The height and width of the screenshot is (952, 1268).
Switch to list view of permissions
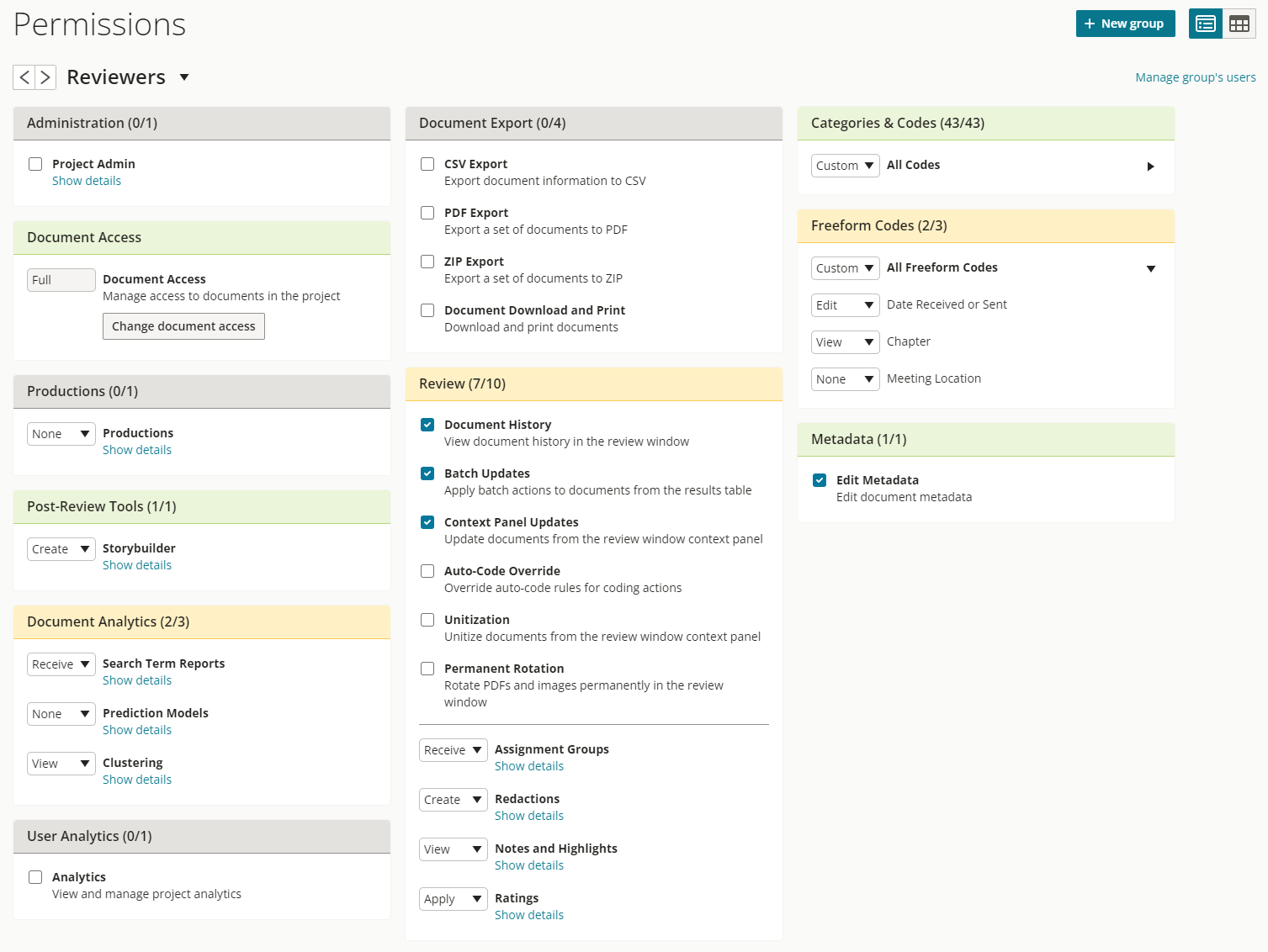pyautogui.click(x=1205, y=24)
